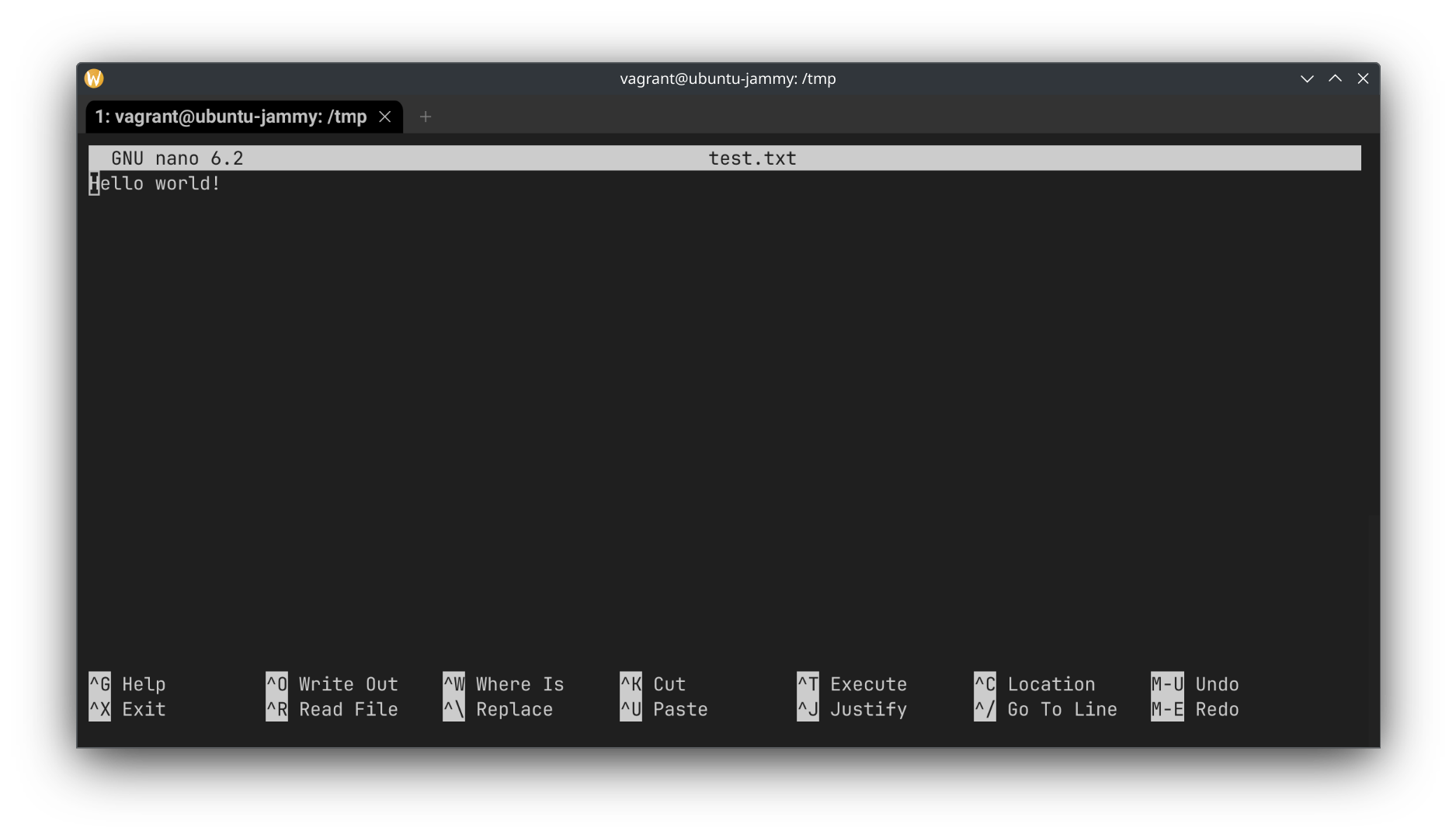The height and width of the screenshot is (838, 1456).
Task: Click the ^T Execute shortcut
Action: (x=852, y=684)
